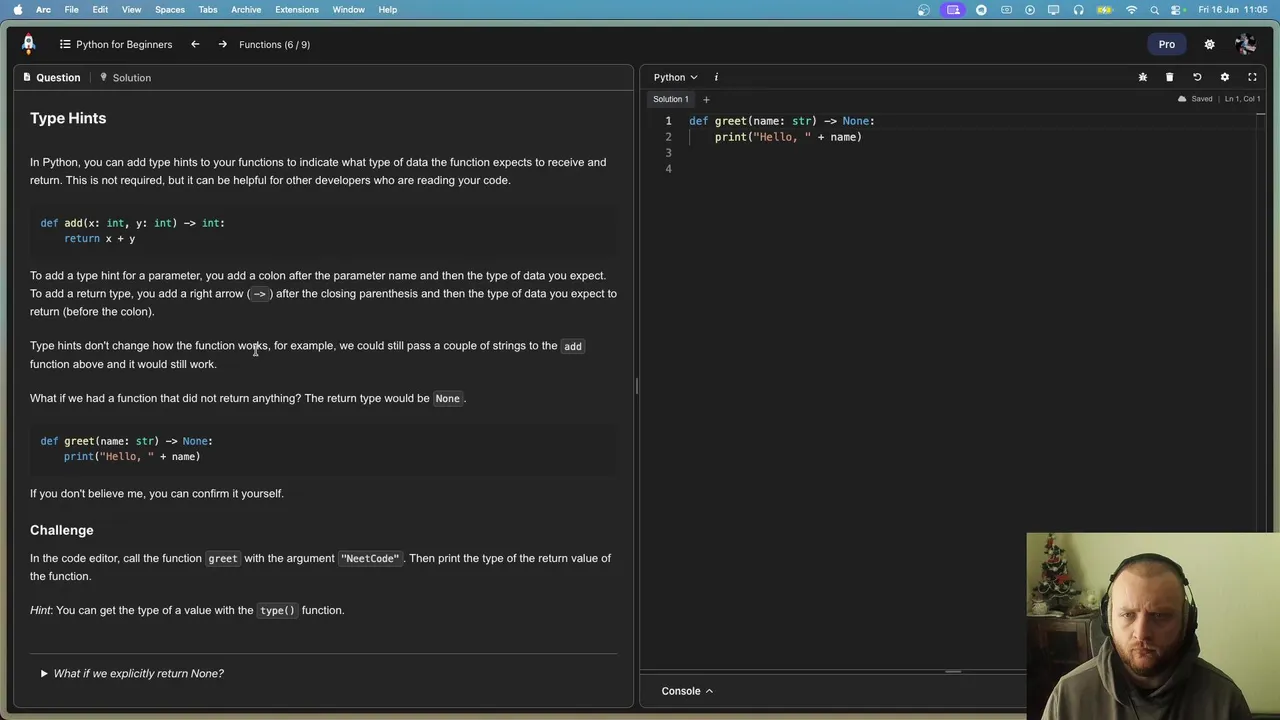The width and height of the screenshot is (1280, 720).
Task: Click the trash delete code icon
Action: coord(1169,77)
